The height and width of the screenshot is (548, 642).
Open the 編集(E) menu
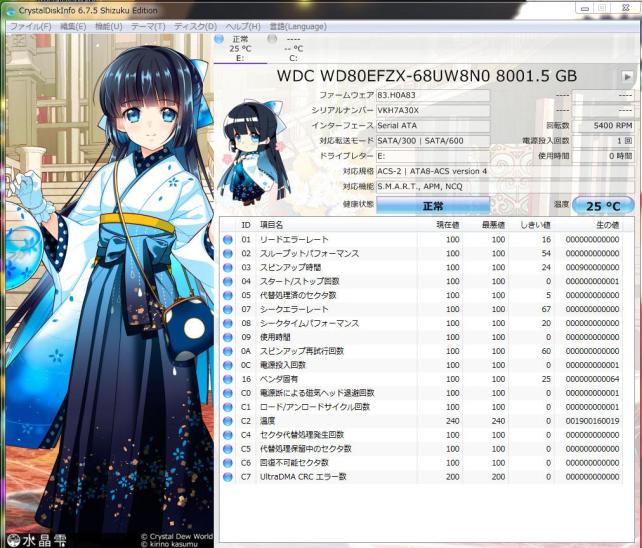pyautogui.click(x=73, y=27)
